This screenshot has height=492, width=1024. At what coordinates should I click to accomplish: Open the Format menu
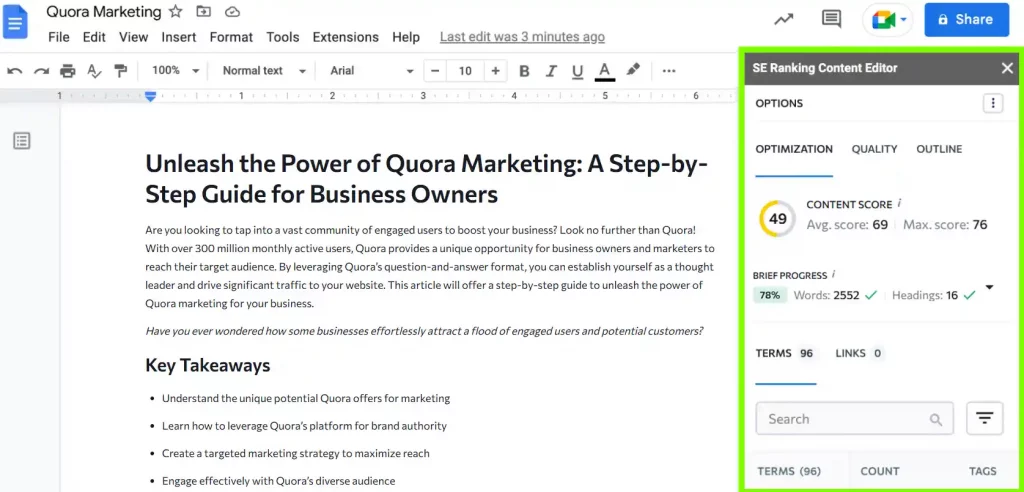(231, 37)
